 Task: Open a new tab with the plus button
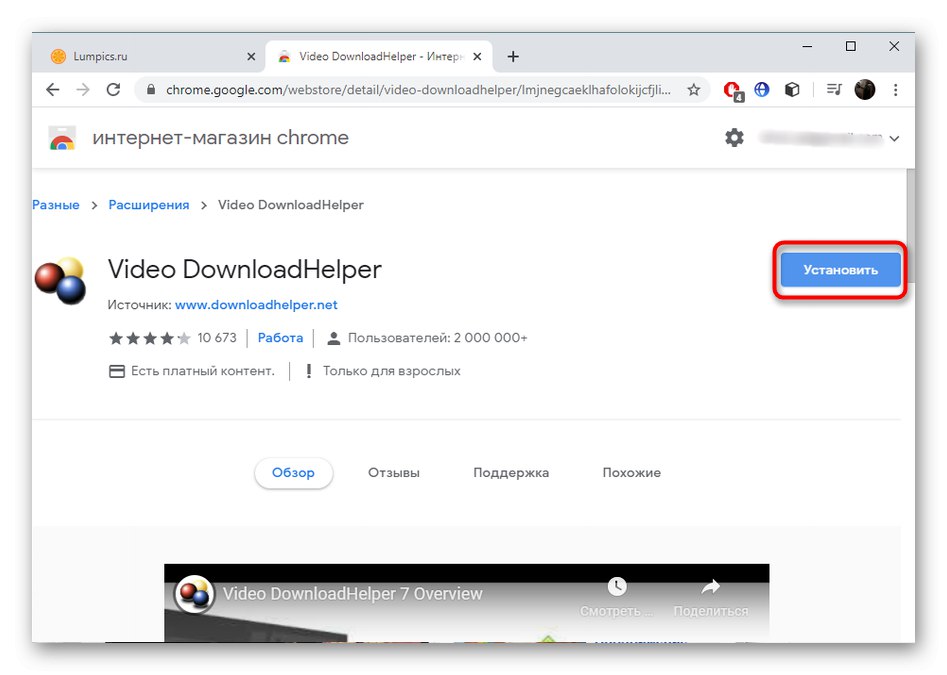(513, 56)
